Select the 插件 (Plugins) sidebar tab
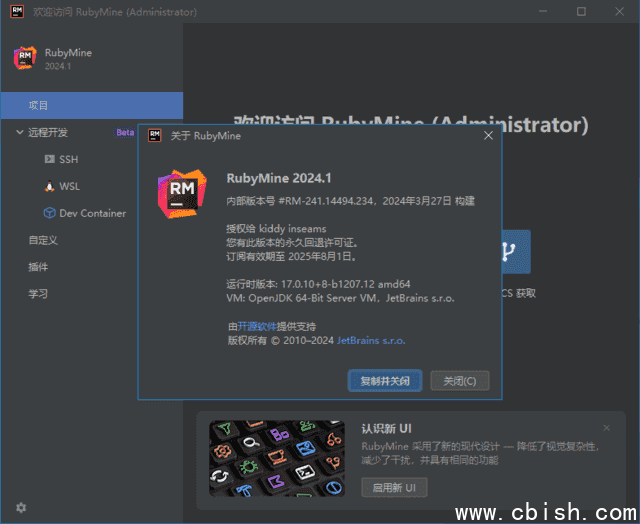Screen dimensions: 640x524 (x=38, y=267)
